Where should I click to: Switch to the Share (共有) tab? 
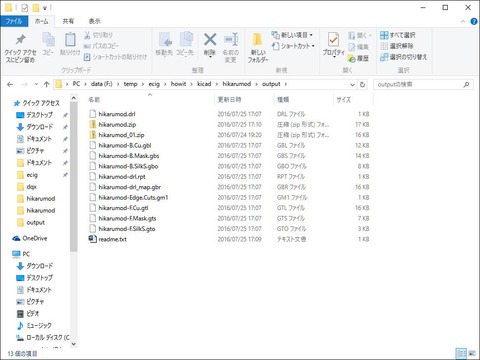[x=68, y=21]
